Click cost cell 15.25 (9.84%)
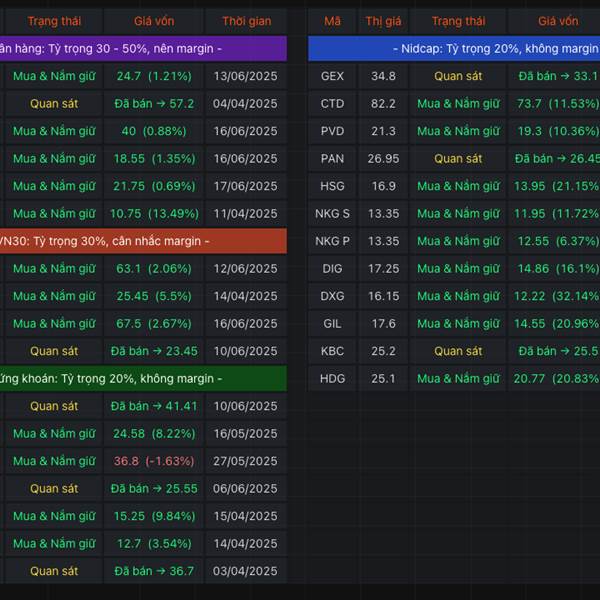The width and height of the screenshot is (600, 600). pos(154,516)
